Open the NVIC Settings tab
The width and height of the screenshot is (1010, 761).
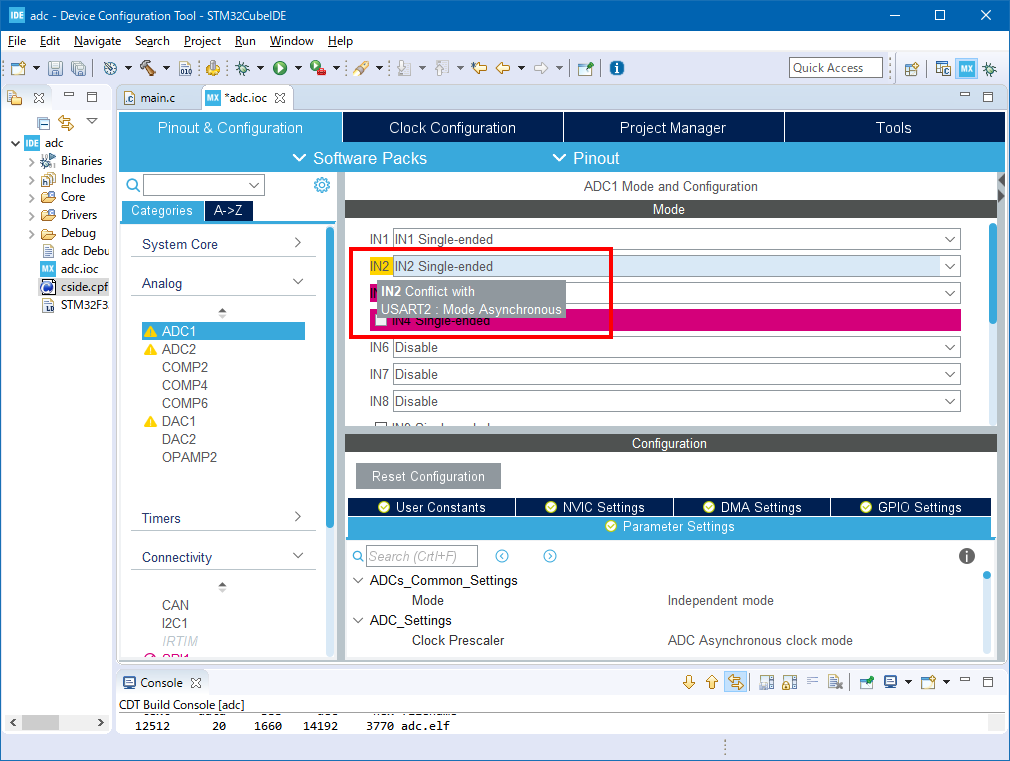[595, 507]
